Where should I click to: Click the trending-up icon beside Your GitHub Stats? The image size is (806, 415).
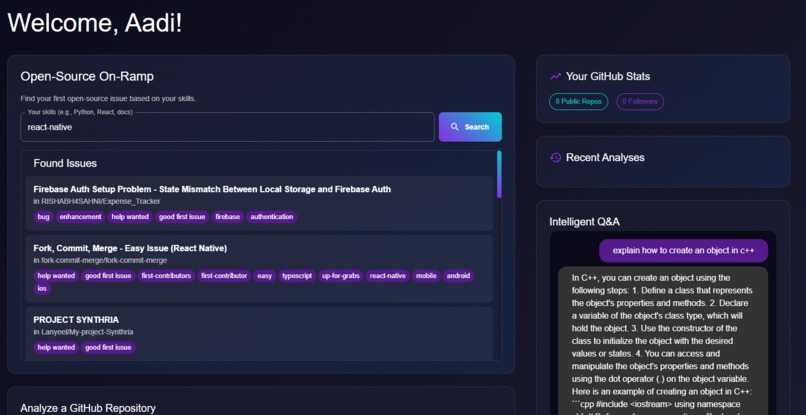click(x=555, y=77)
